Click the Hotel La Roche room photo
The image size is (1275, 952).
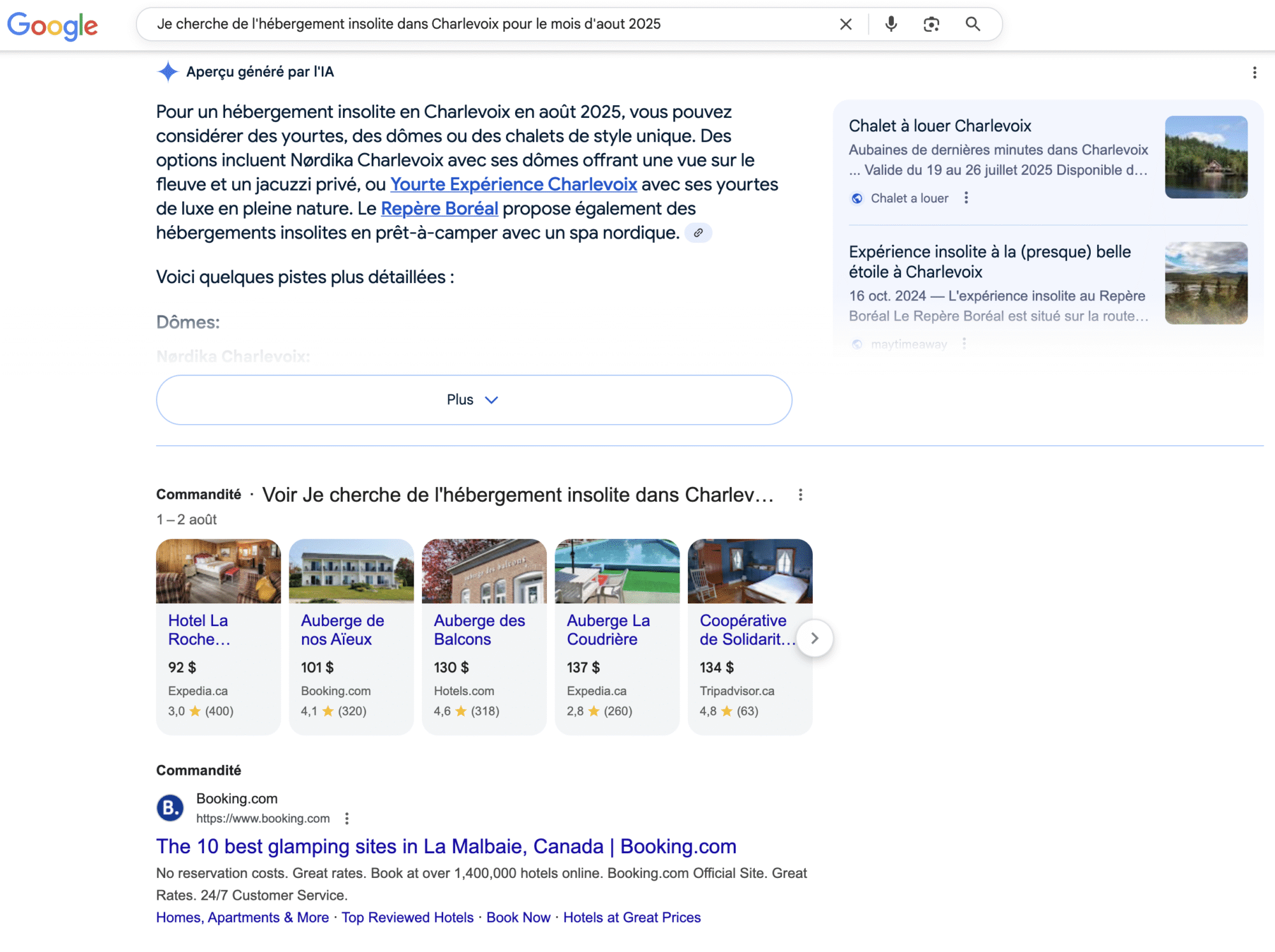[219, 571]
